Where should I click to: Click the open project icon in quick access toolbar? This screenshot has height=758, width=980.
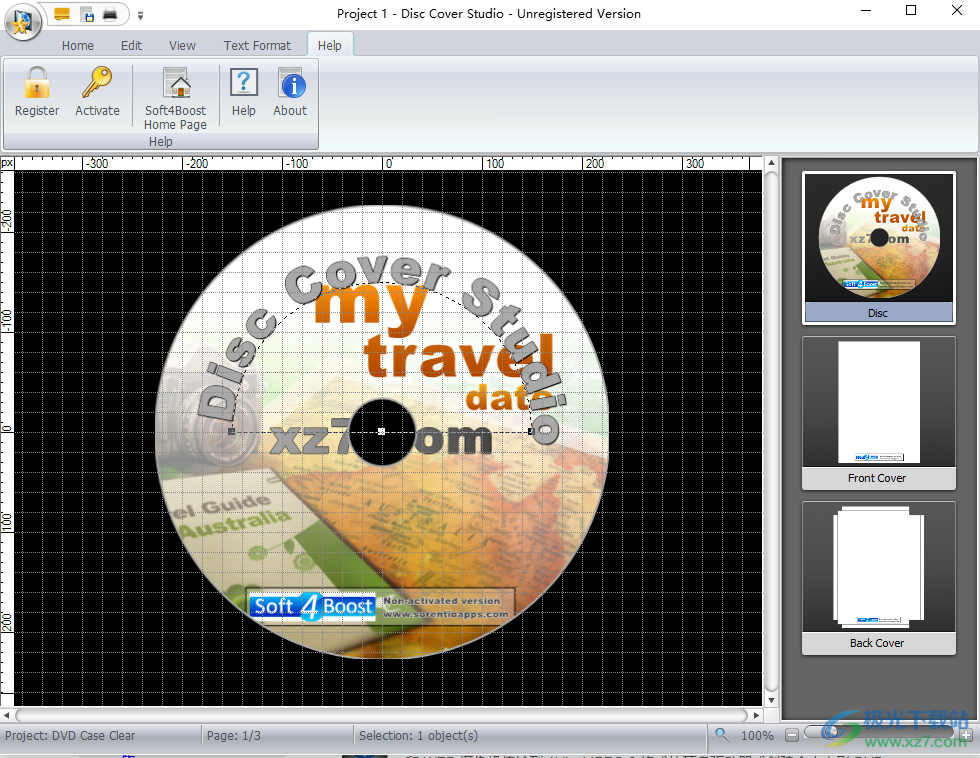tap(62, 14)
